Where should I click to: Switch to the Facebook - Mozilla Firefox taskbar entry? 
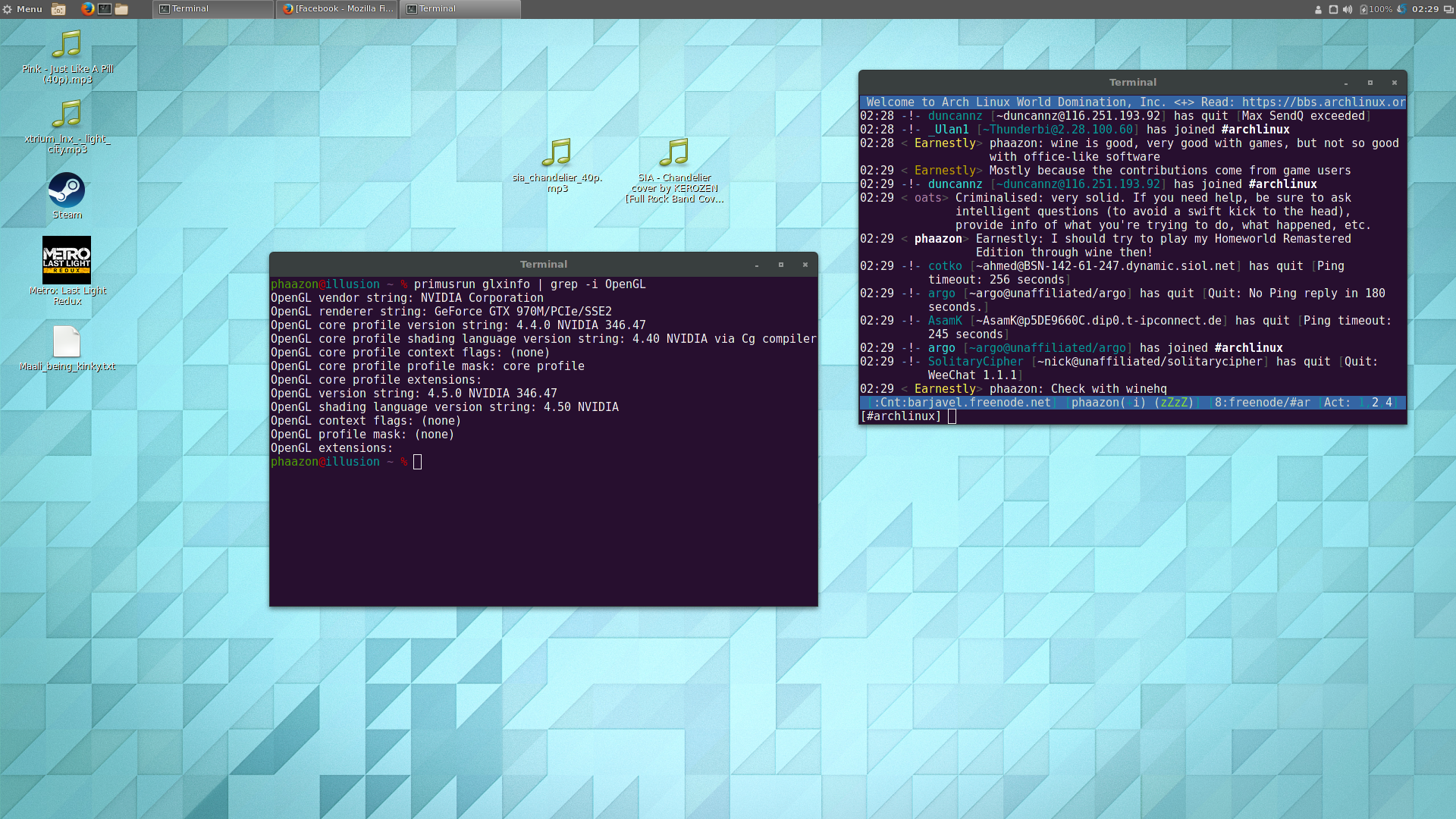point(337,9)
